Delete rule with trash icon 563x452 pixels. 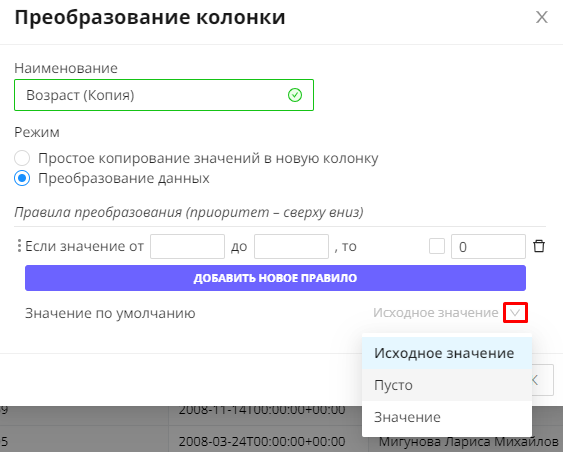click(x=539, y=246)
